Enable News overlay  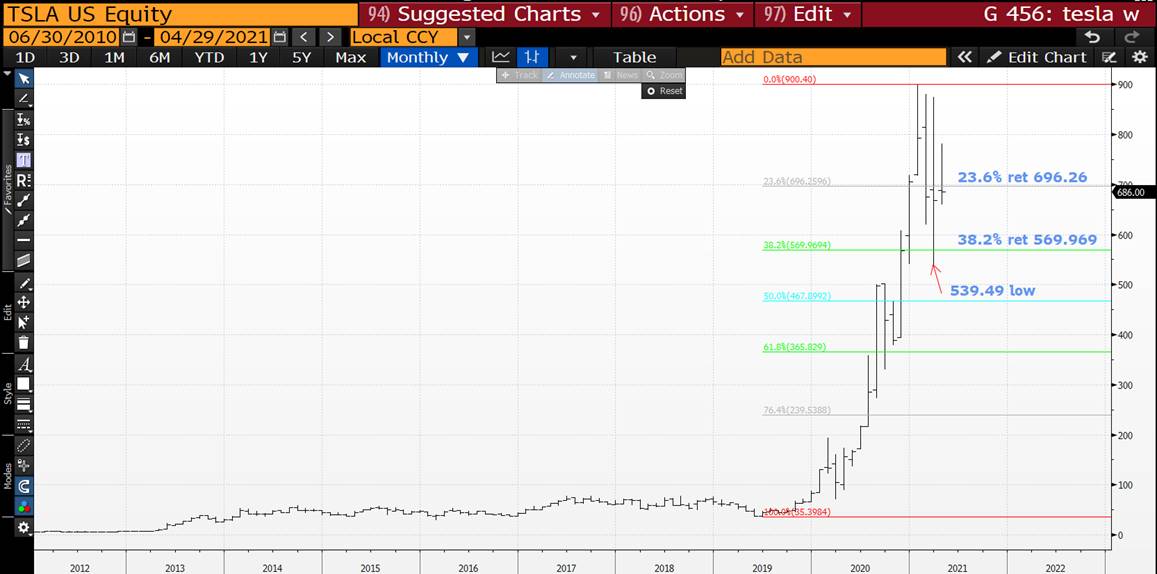[620, 75]
